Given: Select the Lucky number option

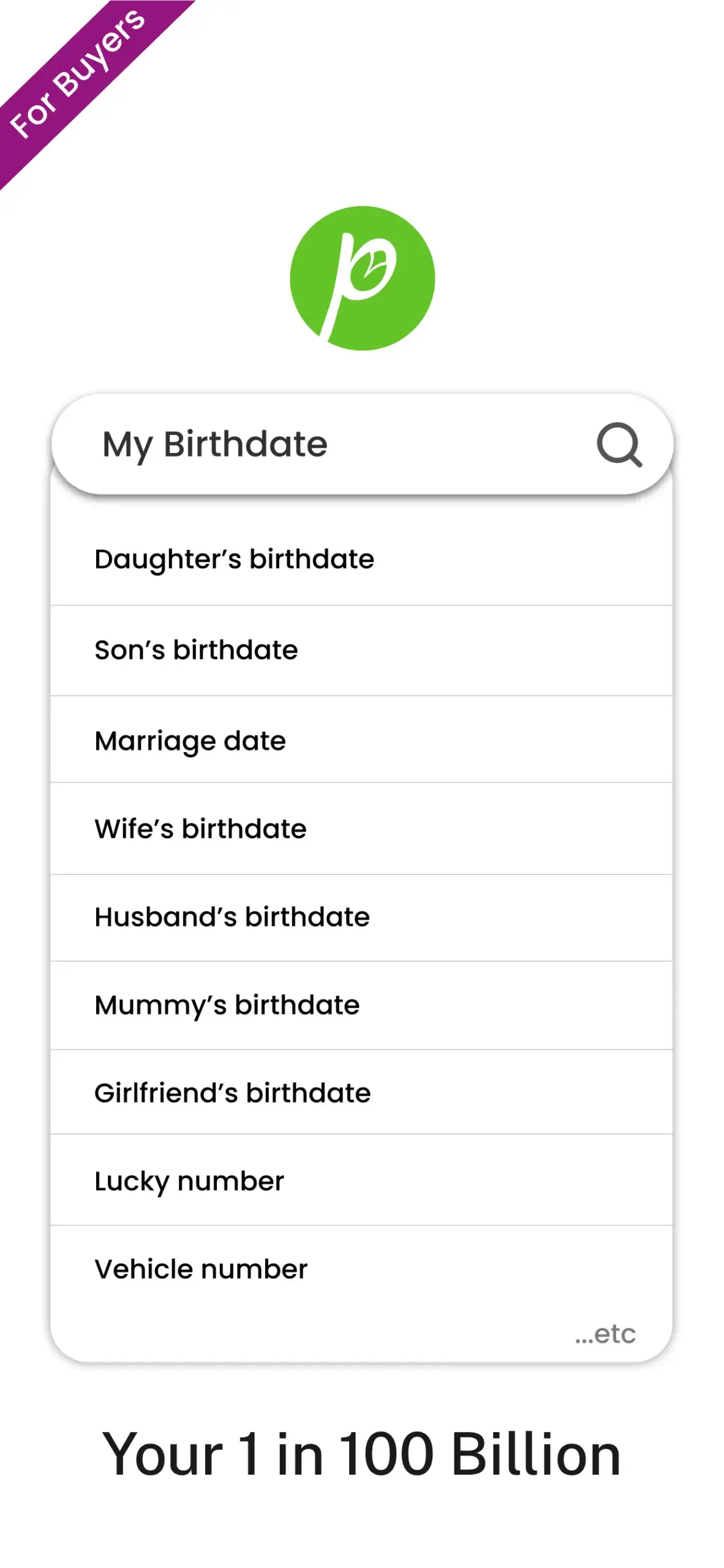Looking at the screenshot, I should 361,1180.
